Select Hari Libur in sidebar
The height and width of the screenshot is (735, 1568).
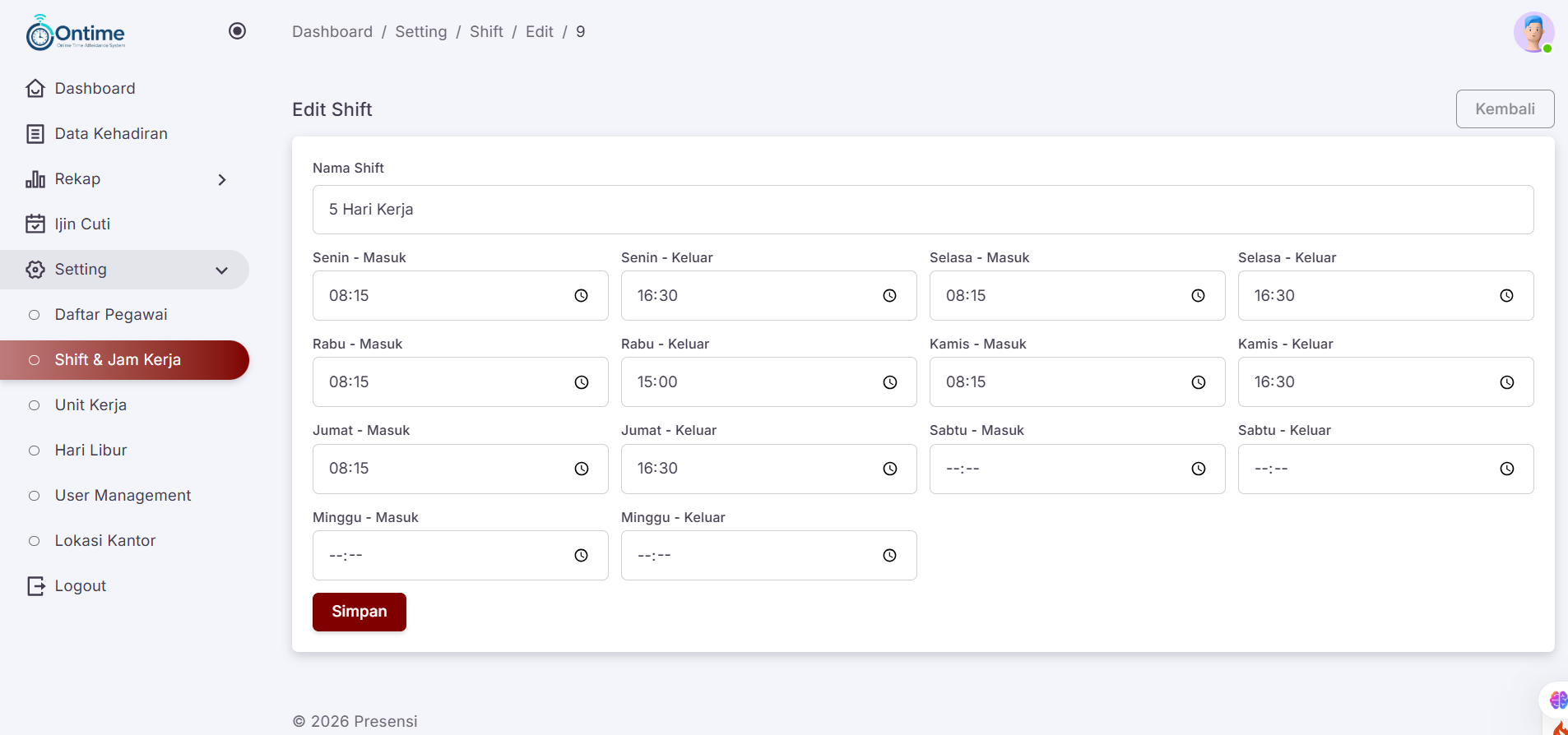click(90, 451)
